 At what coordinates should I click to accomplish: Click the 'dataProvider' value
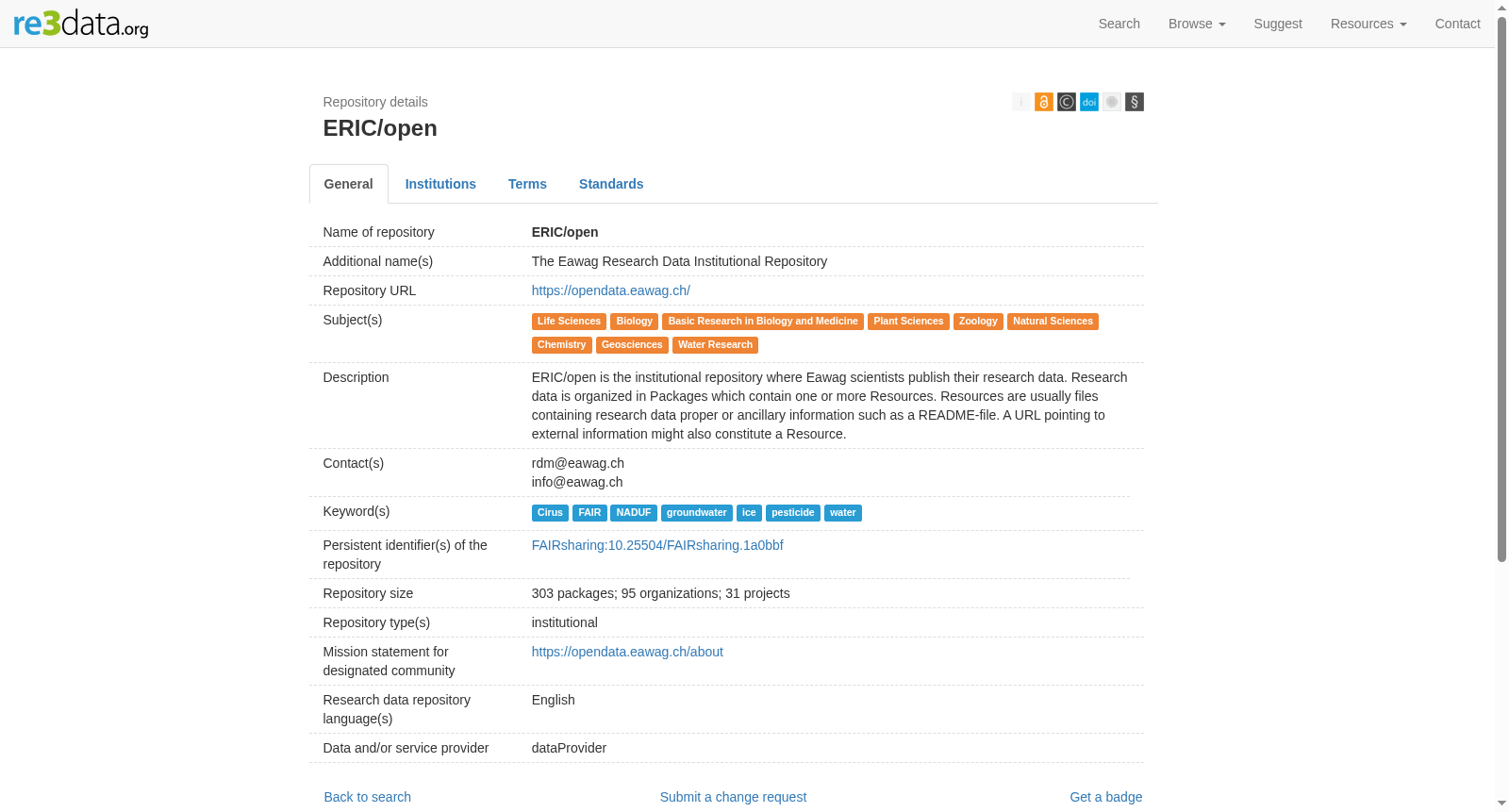click(569, 748)
